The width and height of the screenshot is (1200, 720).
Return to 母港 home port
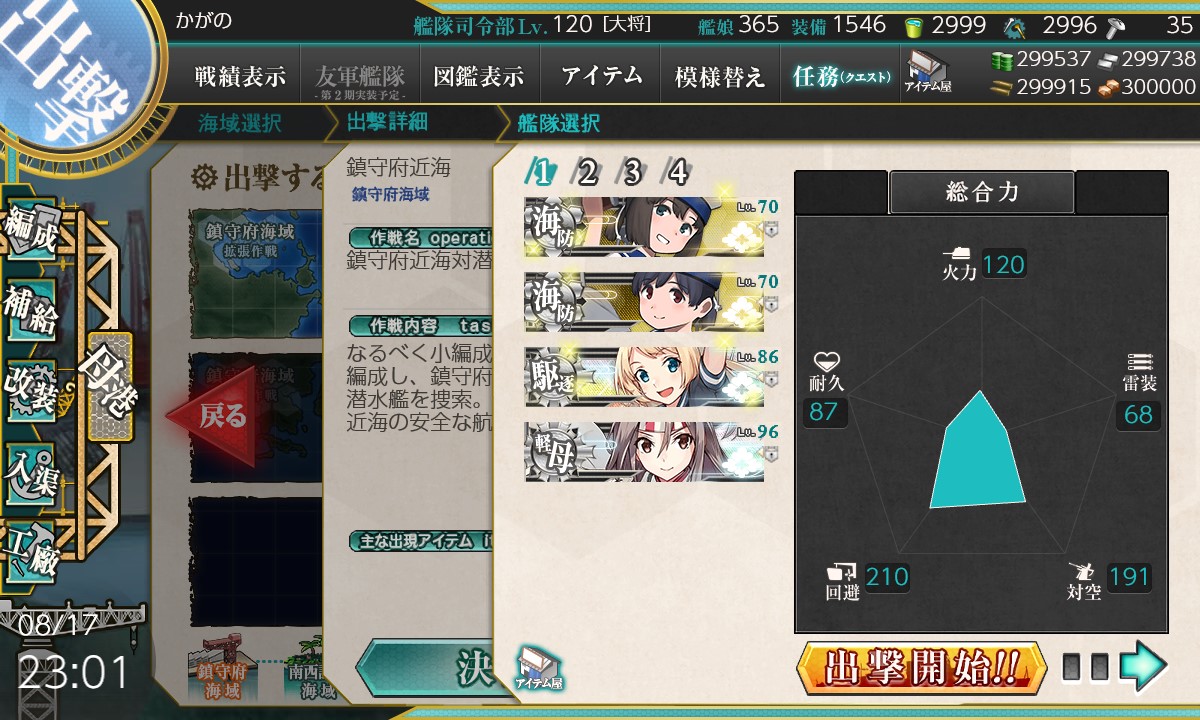click(x=109, y=388)
